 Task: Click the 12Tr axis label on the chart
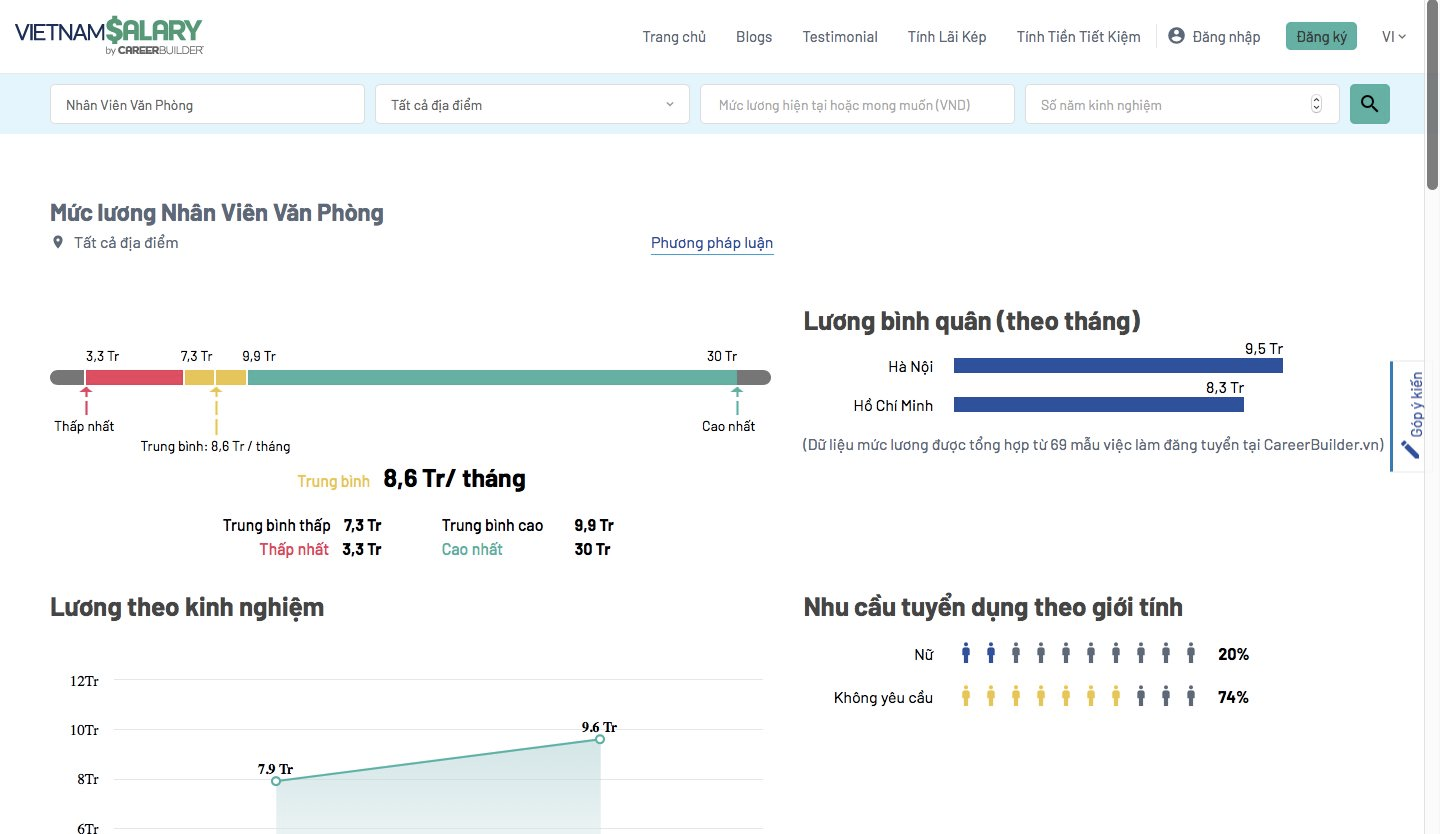click(85, 681)
